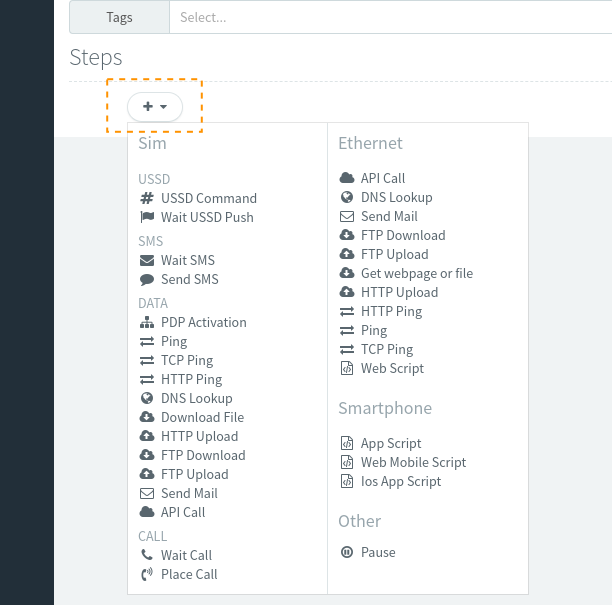612x605 pixels.
Task: Click the Ethernet DNS Lookup globe icon
Action: tap(347, 197)
